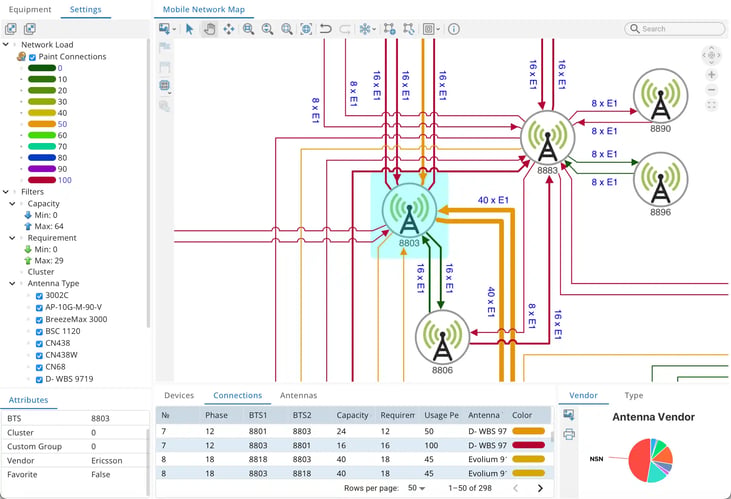Click the reroute connections icon

pos(409,29)
